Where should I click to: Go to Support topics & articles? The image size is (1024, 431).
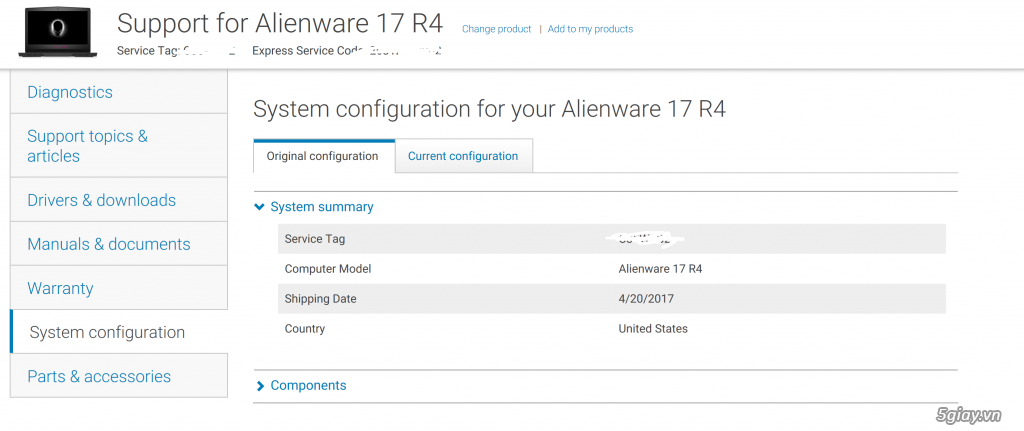(x=119, y=146)
